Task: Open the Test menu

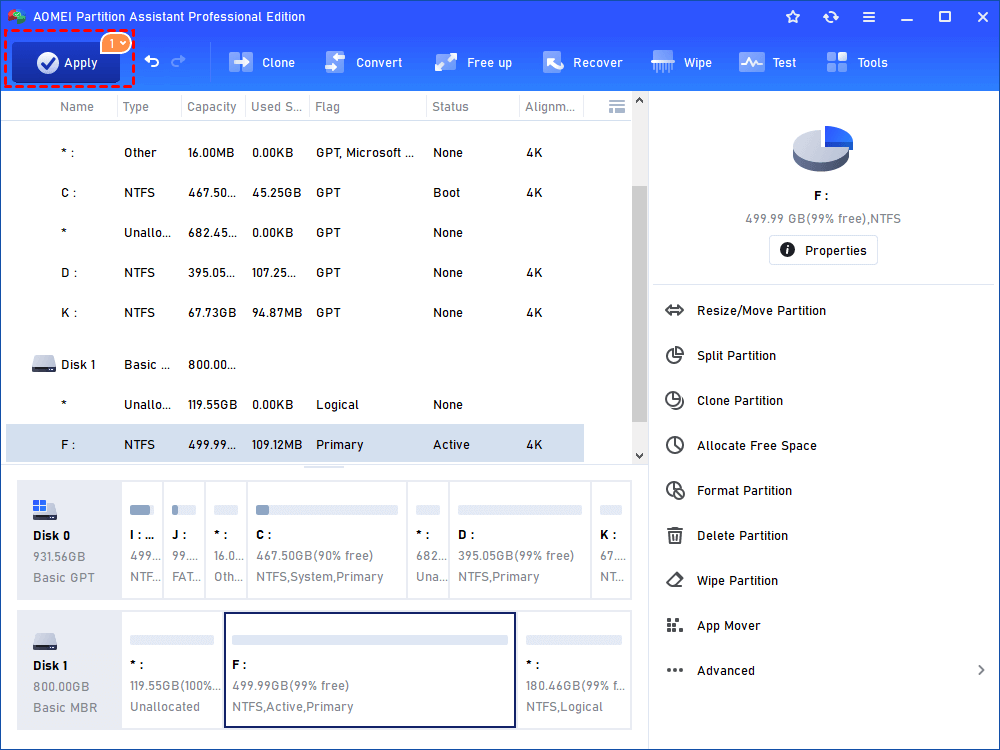Action: (x=767, y=62)
